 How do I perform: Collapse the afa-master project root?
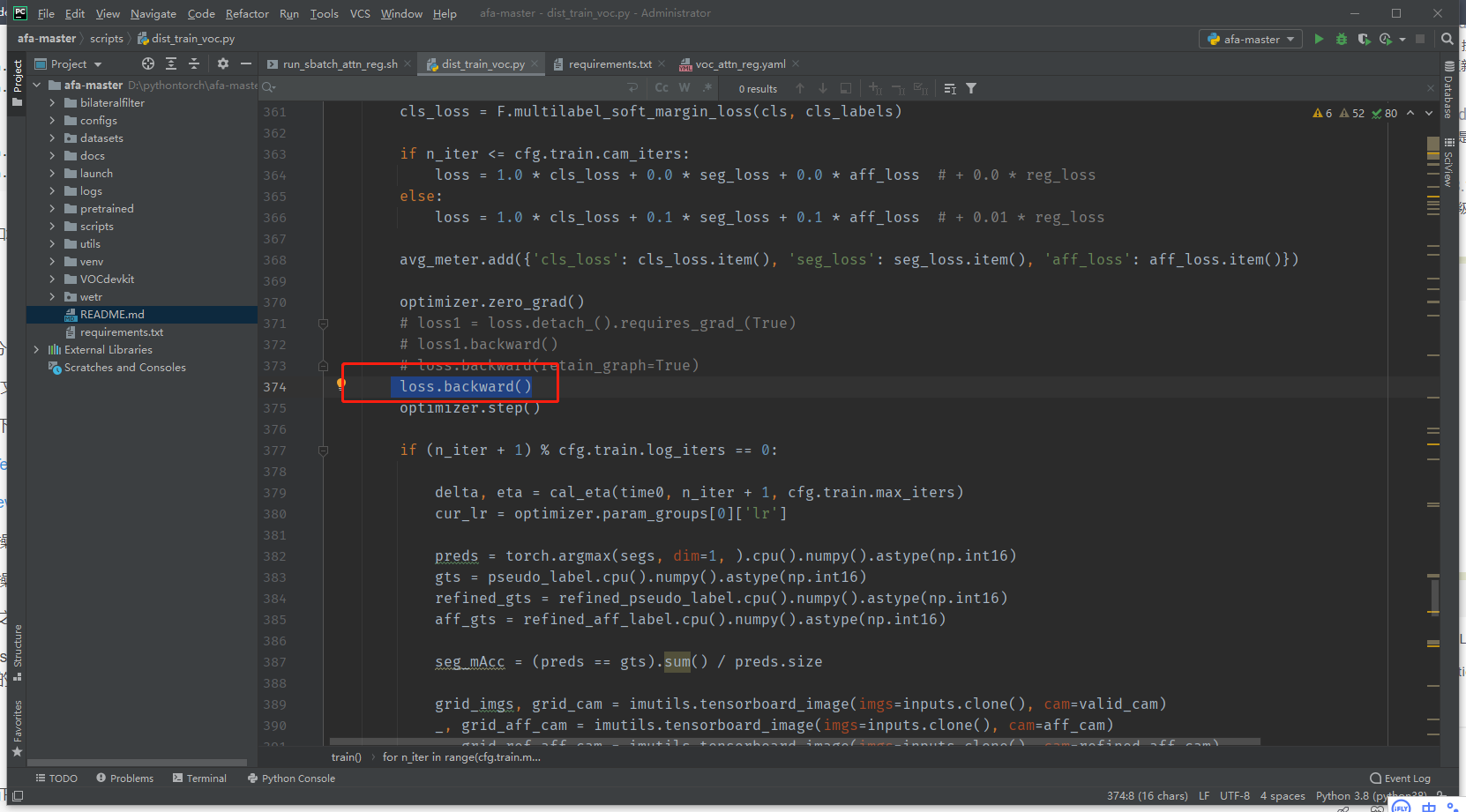[x=36, y=85]
